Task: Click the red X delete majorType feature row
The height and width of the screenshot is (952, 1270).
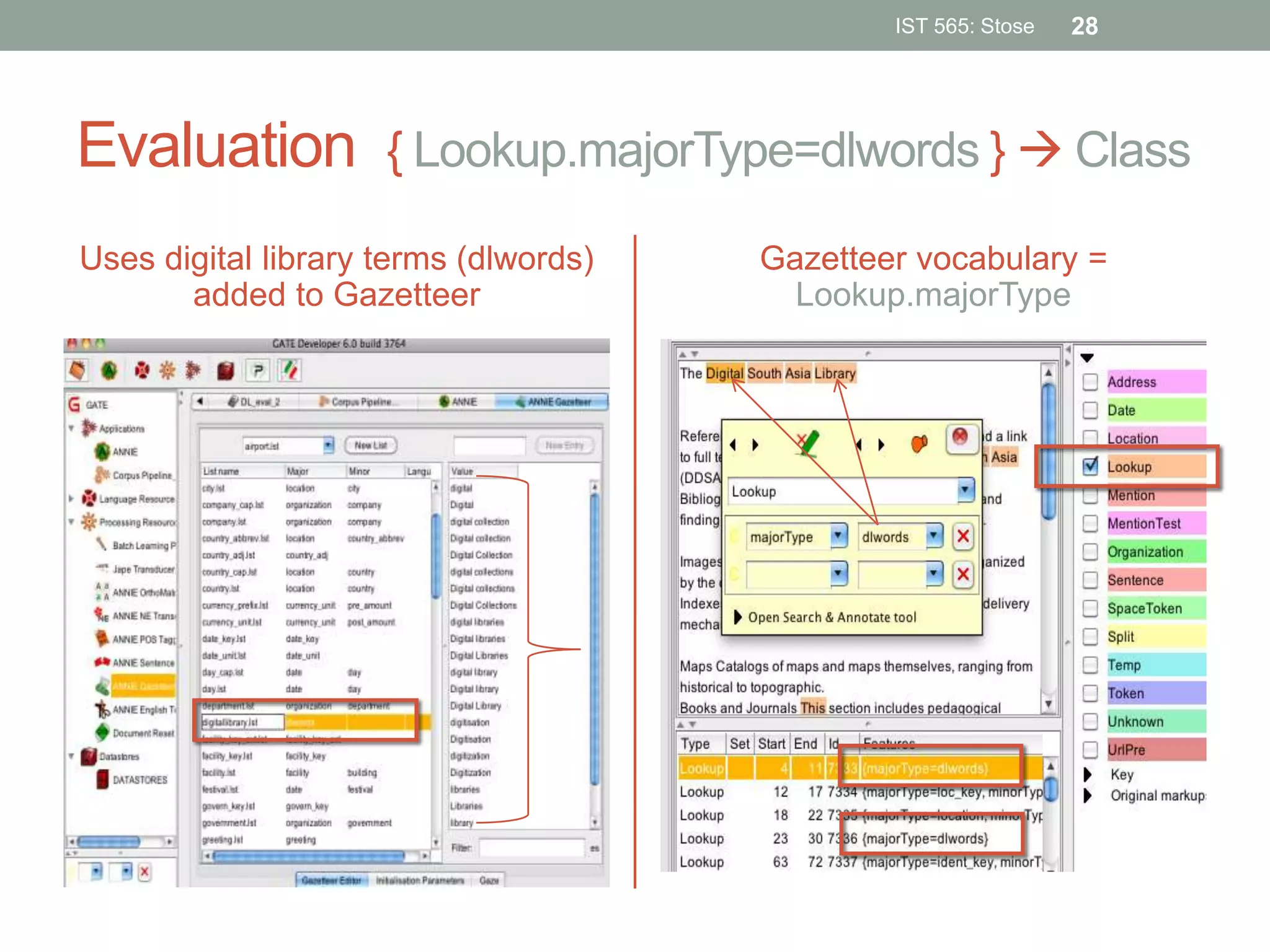Action: 962,536
